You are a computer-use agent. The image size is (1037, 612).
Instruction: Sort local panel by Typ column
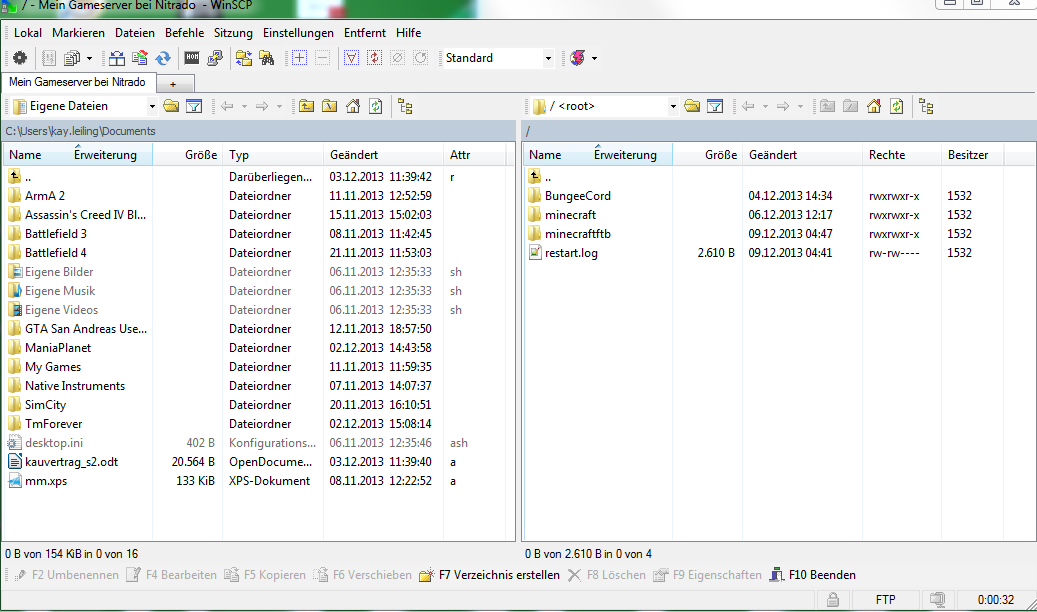273,155
